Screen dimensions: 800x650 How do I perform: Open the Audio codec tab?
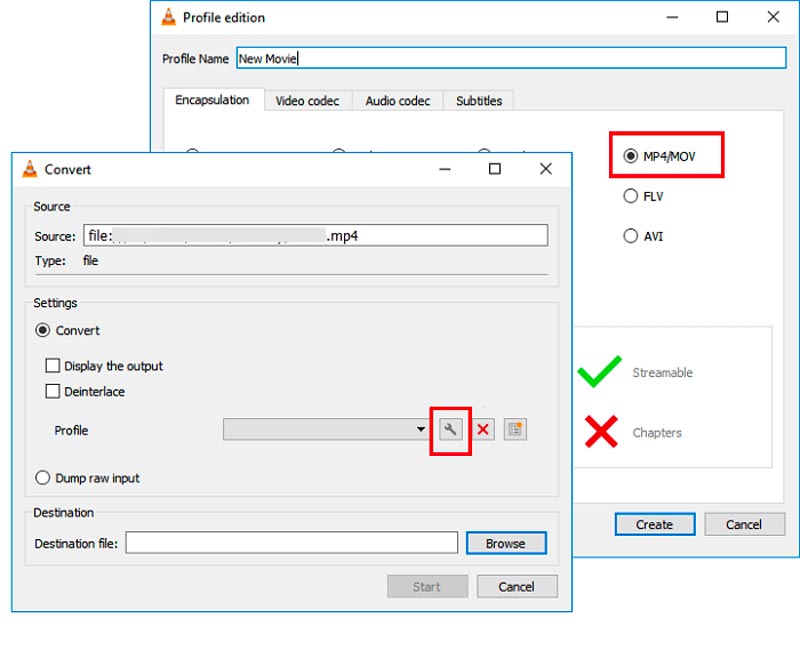pyautogui.click(x=397, y=101)
